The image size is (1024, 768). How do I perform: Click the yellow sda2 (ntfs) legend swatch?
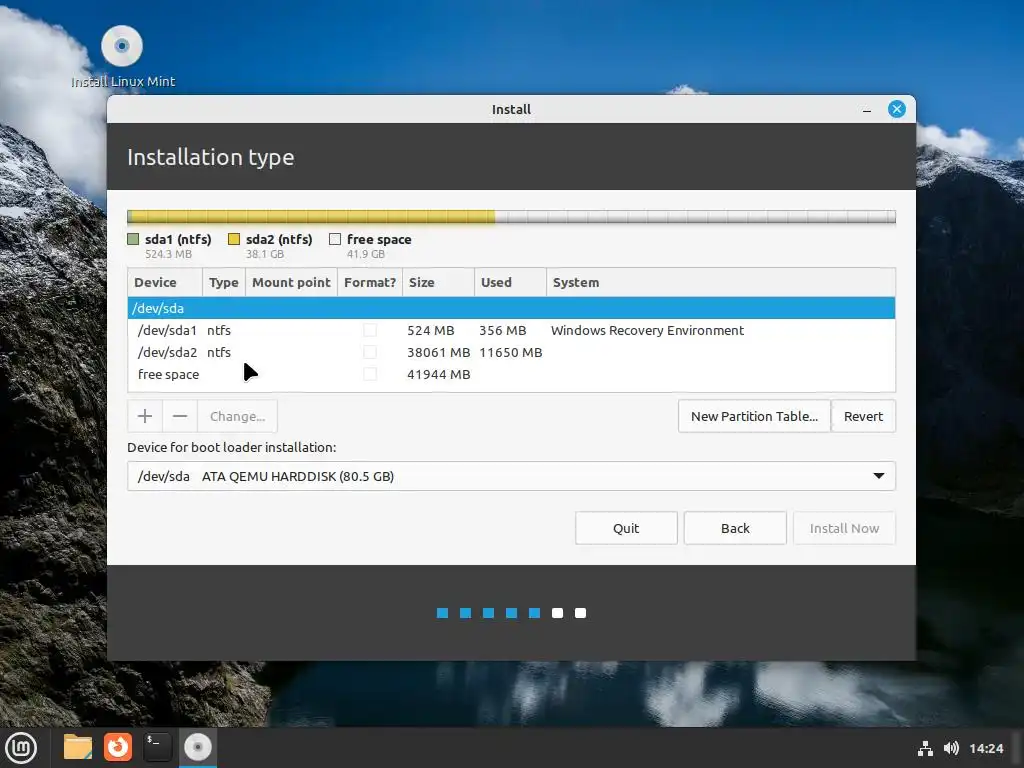tap(234, 239)
